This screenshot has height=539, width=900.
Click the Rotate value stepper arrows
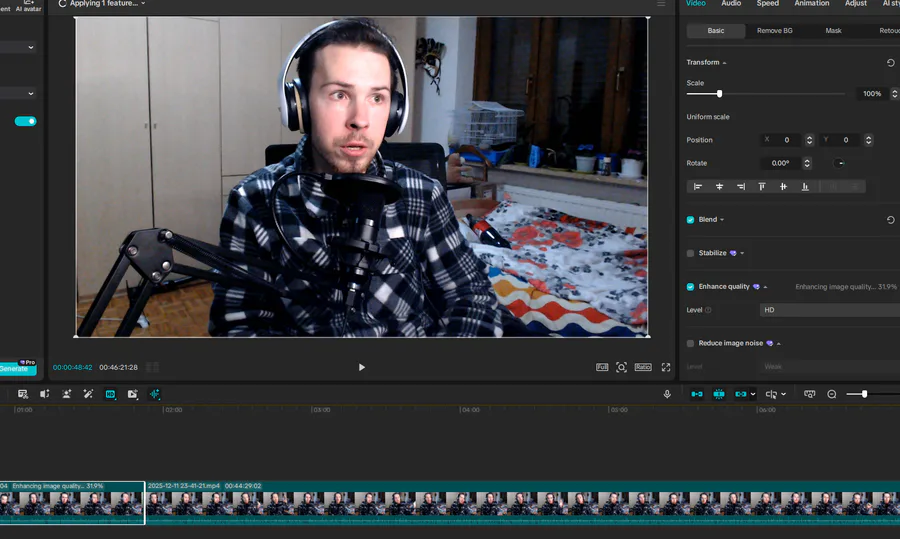[807, 163]
